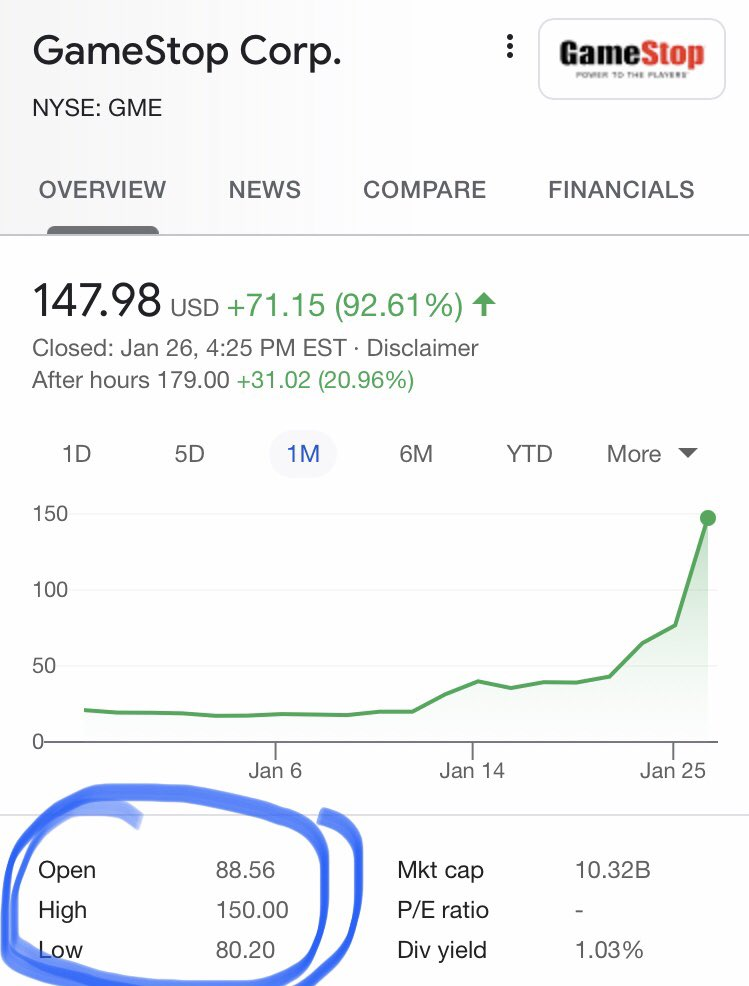Open the three-dot options menu
The height and width of the screenshot is (986, 749).
click(510, 47)
